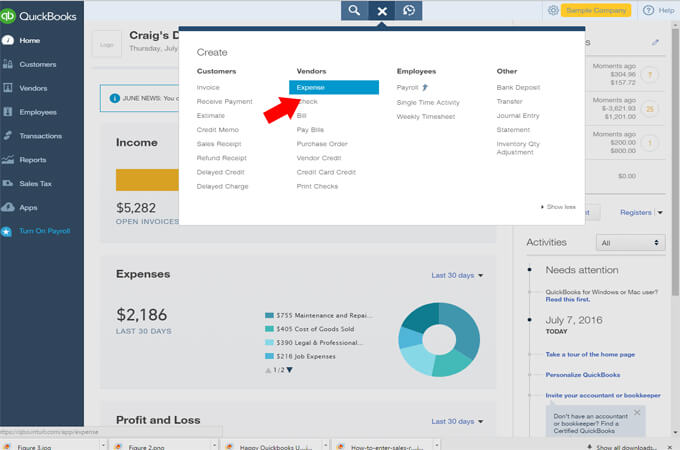
Task: Click the Vendors sidebar icon
Action: (x=8, y=88)
